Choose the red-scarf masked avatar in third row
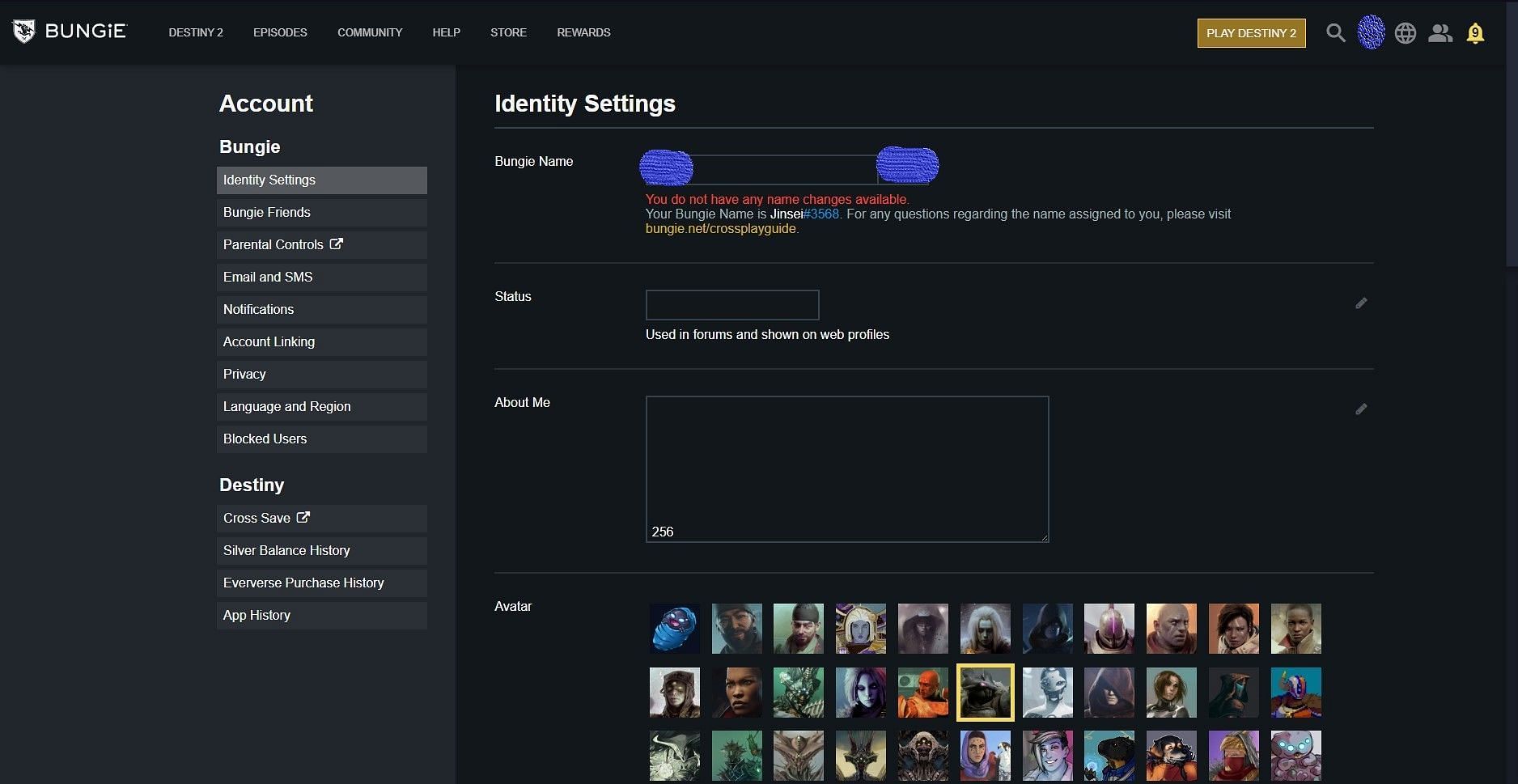This screenshot has height=784, width=1518. (x=1234, y=756)
